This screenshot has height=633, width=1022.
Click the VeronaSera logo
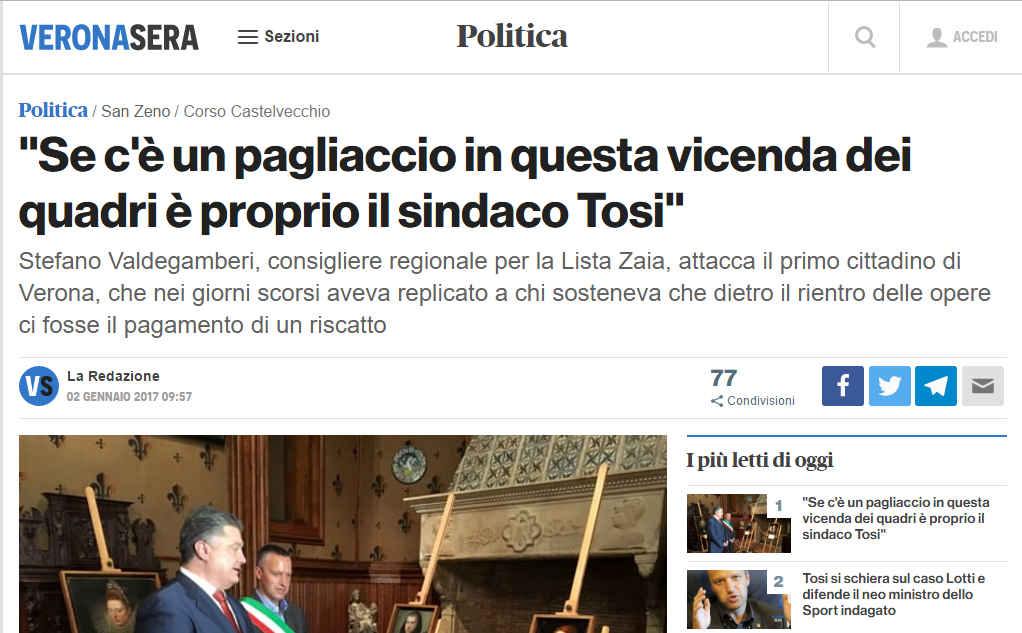click(109, 37)
